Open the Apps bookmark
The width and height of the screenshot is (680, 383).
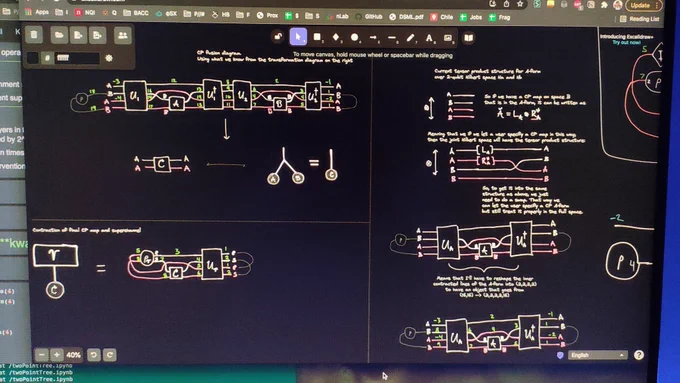coord(37,12)
